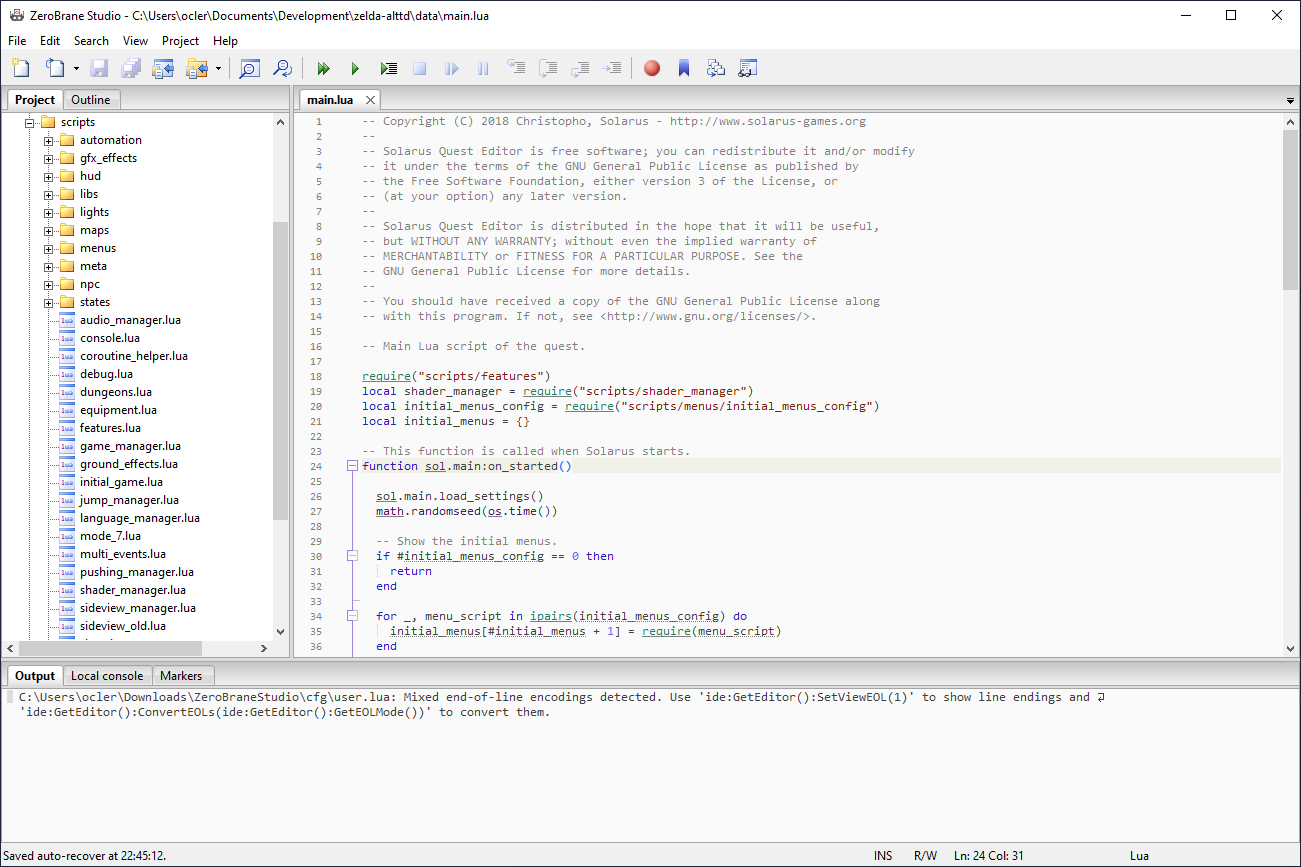Expand the libs folder
The height and width of the screenshot is (867, 1301).
point(49,194)
